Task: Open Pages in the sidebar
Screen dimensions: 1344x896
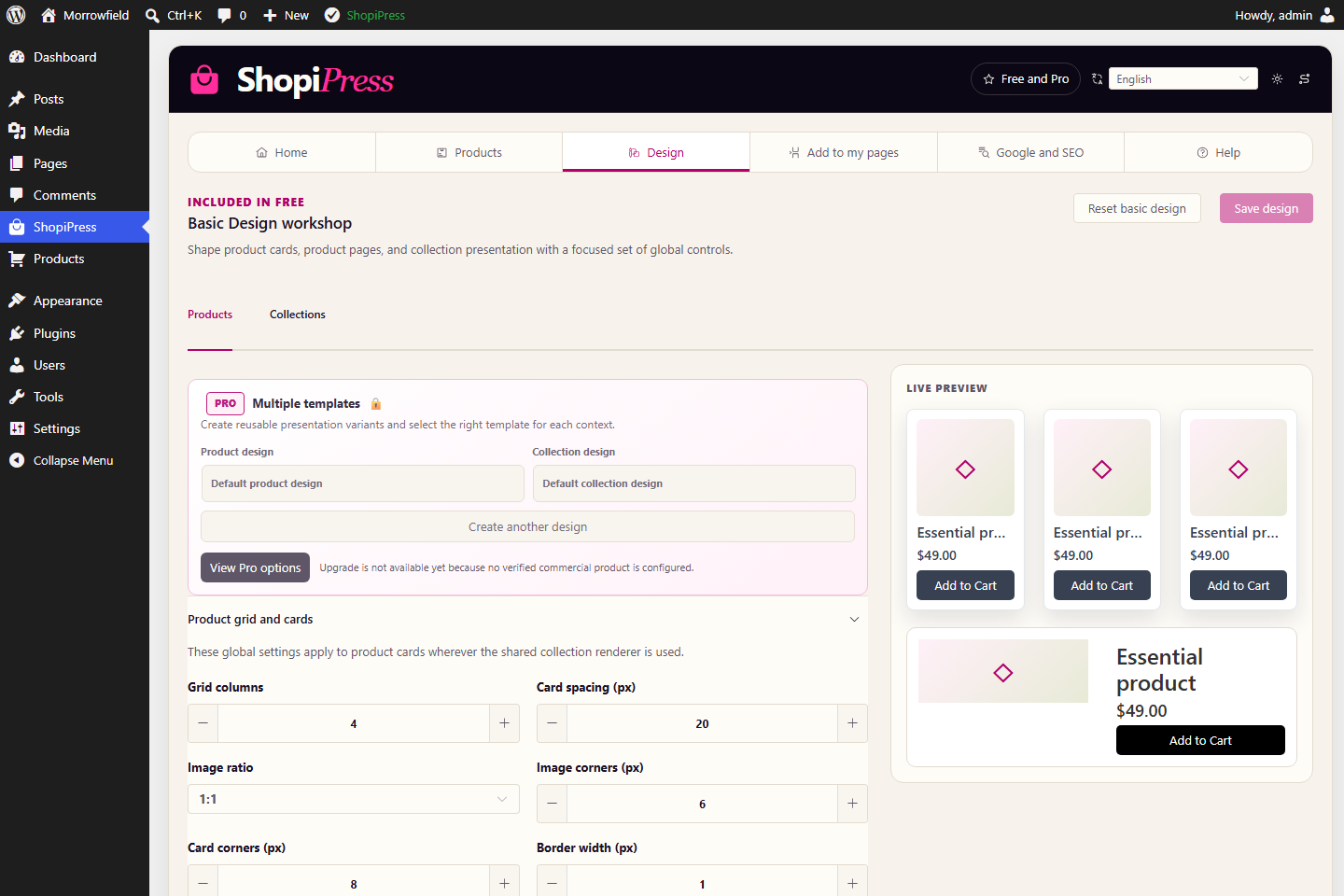Action: [75, 163]
